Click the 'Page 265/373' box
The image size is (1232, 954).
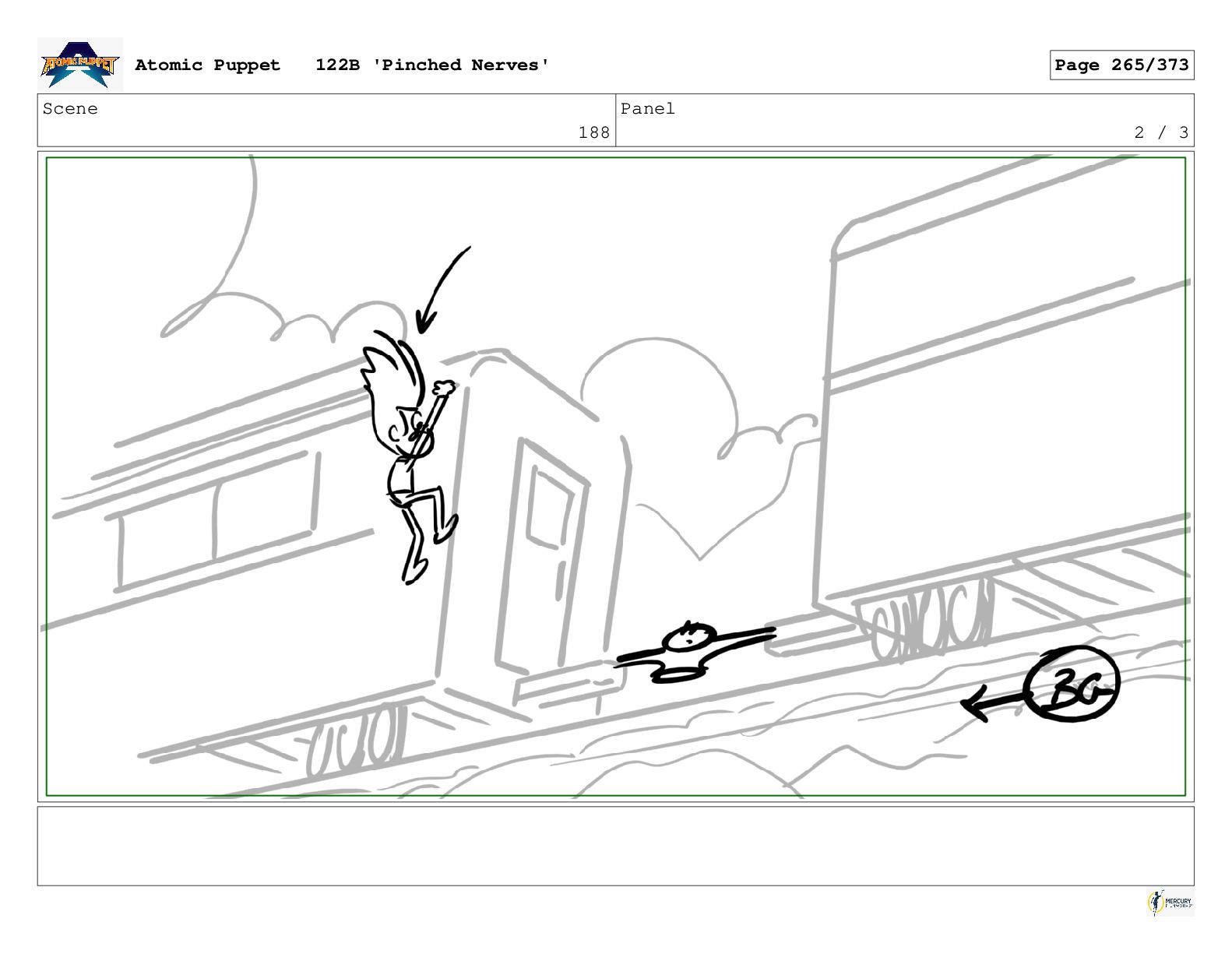pos(1121,65)
